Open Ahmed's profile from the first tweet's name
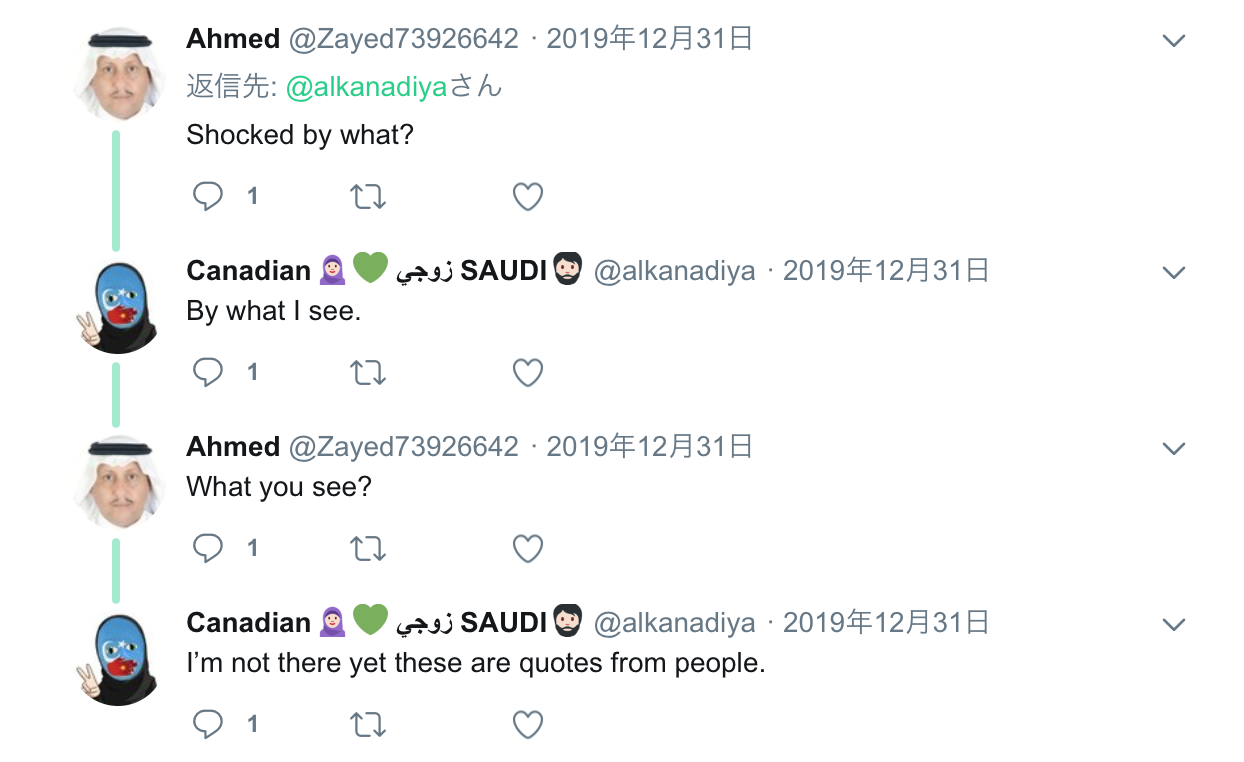Image resolution: width=1244 pixels, height=762 pixels. 233,39
